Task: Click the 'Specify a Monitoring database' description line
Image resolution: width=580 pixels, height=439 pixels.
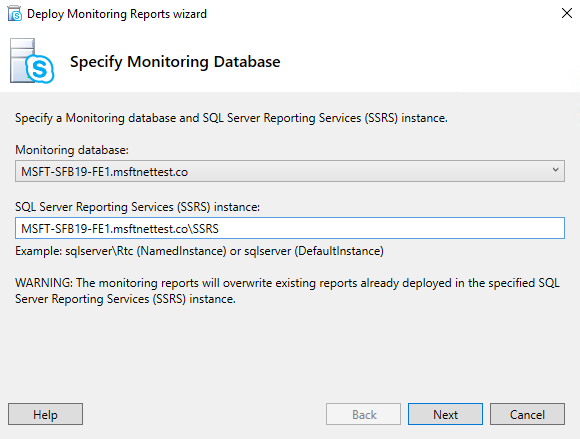Action: coord(231,118)
